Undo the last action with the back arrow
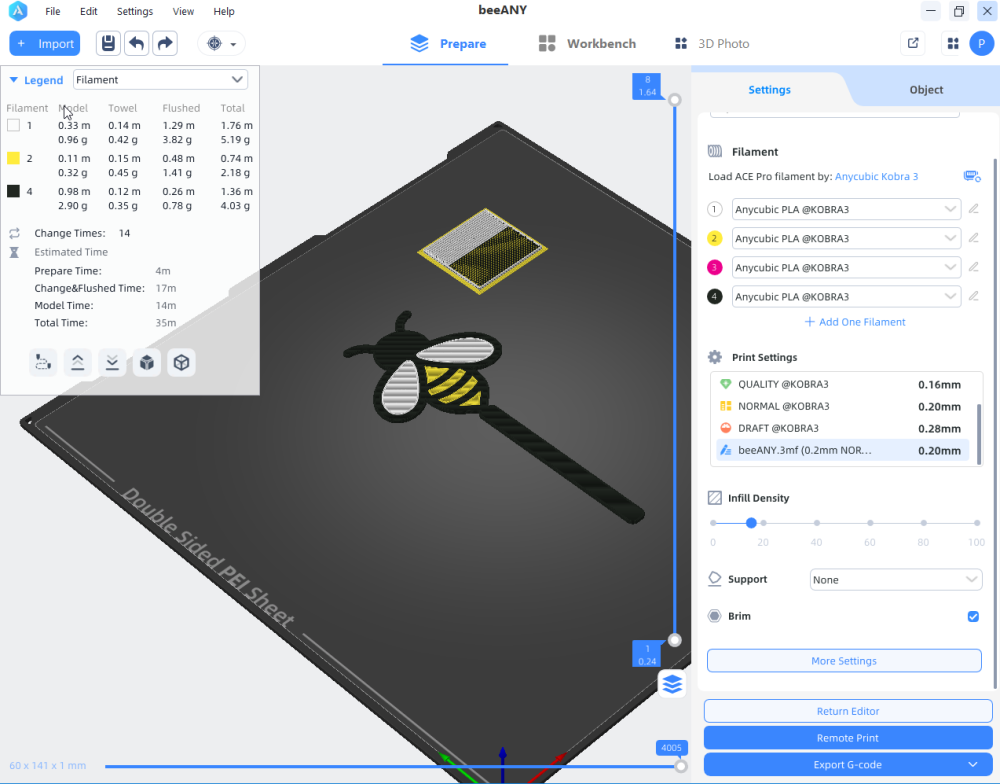Viewport: 1000px width, 784px height. pos(136,43)
